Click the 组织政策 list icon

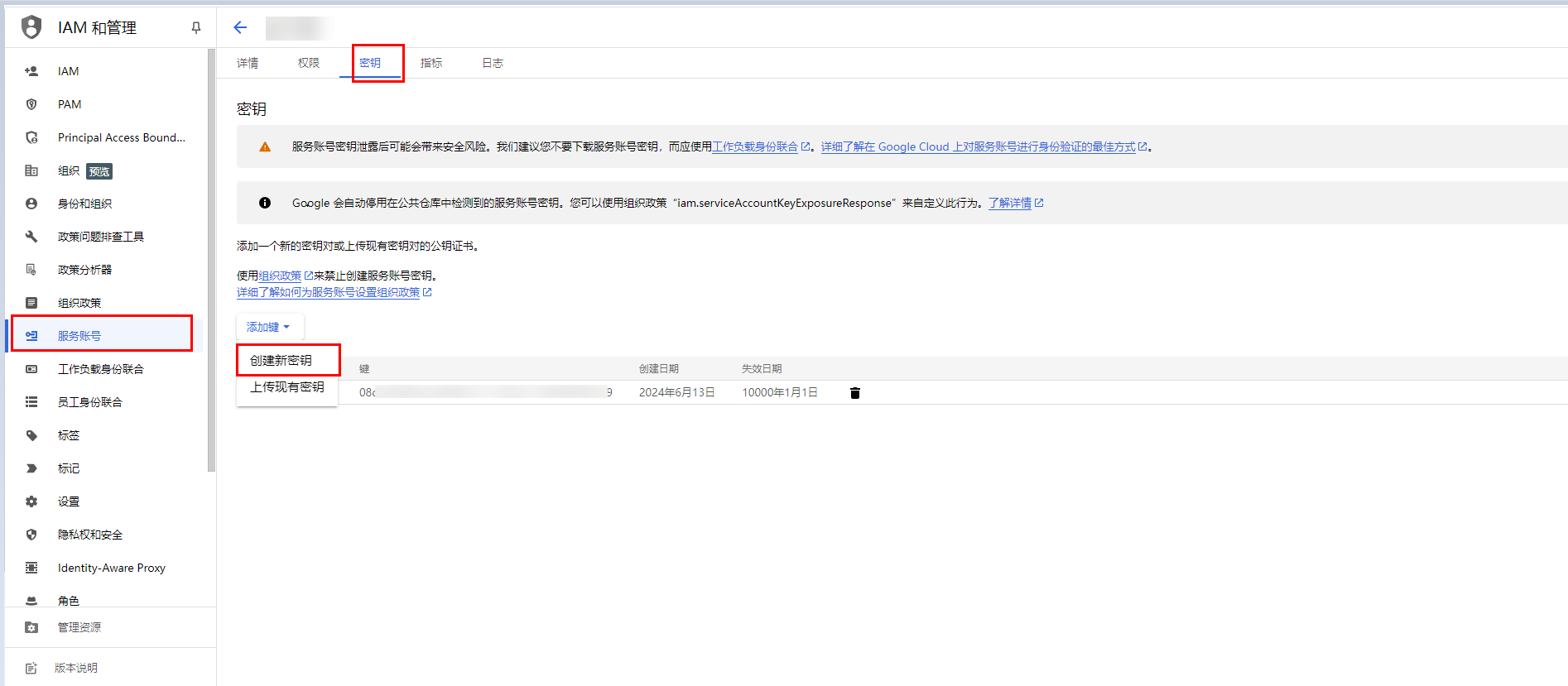point(31,303)
